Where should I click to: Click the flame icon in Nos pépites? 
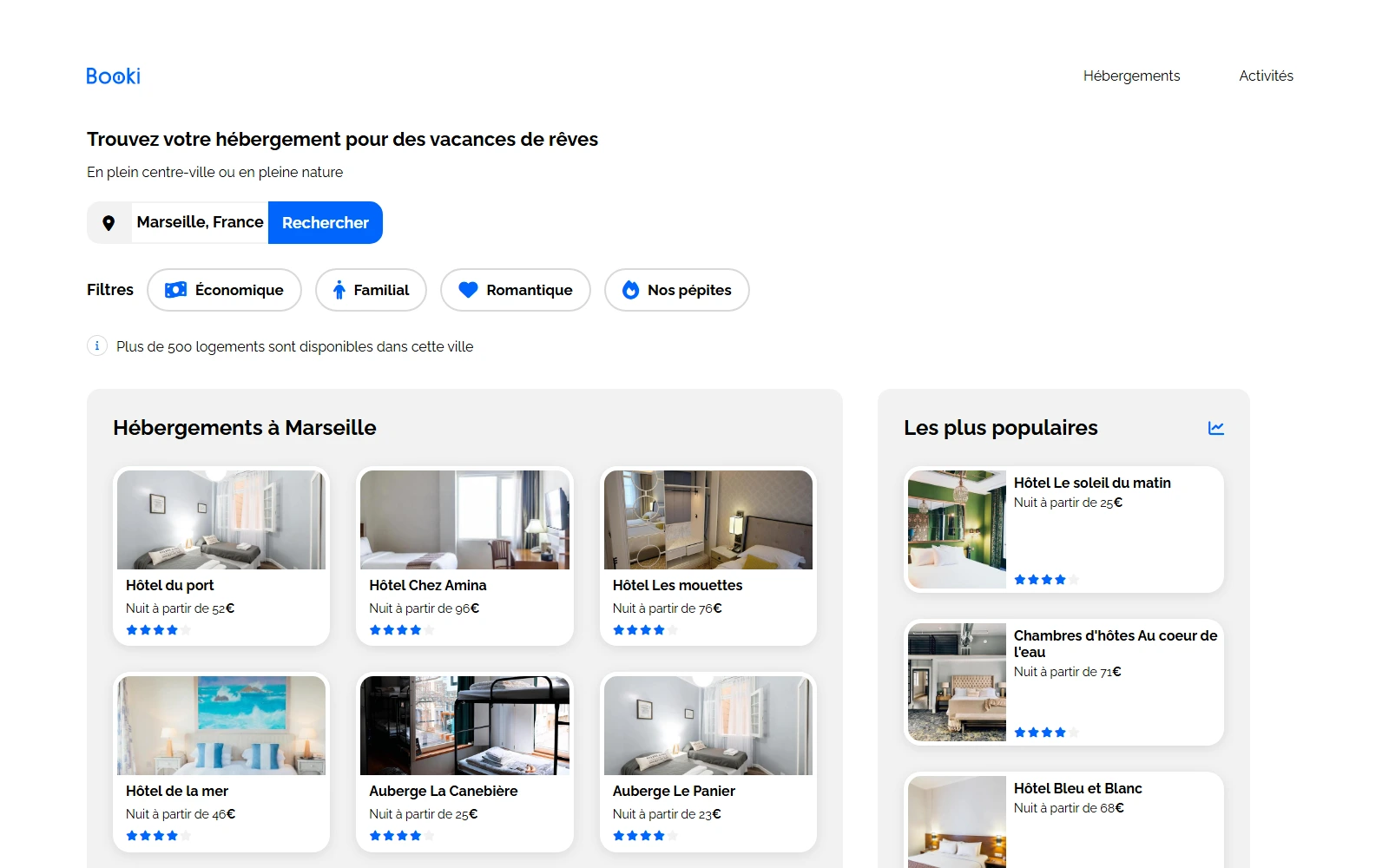(631, 290)
